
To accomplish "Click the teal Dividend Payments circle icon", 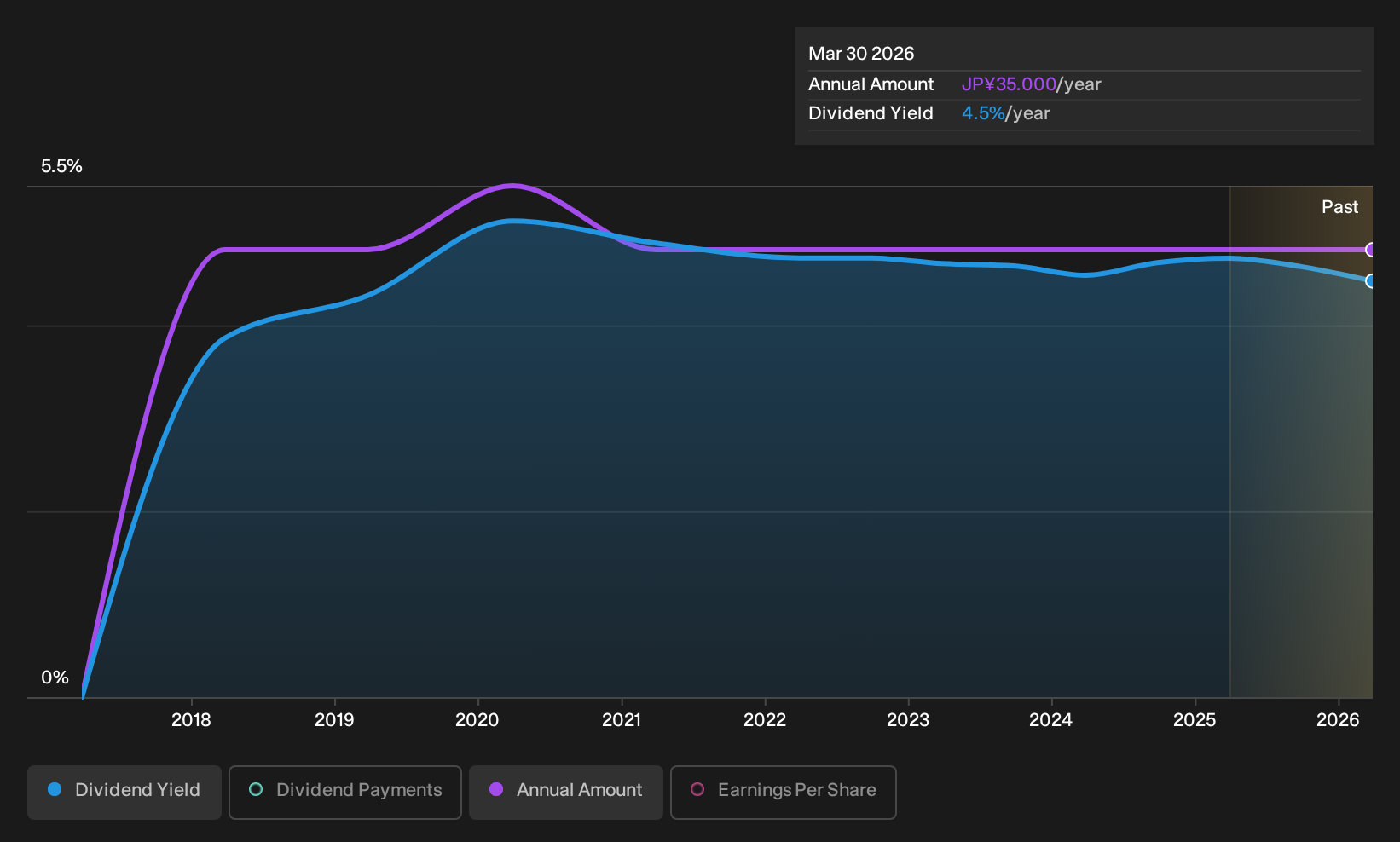I will coord(256,789).
